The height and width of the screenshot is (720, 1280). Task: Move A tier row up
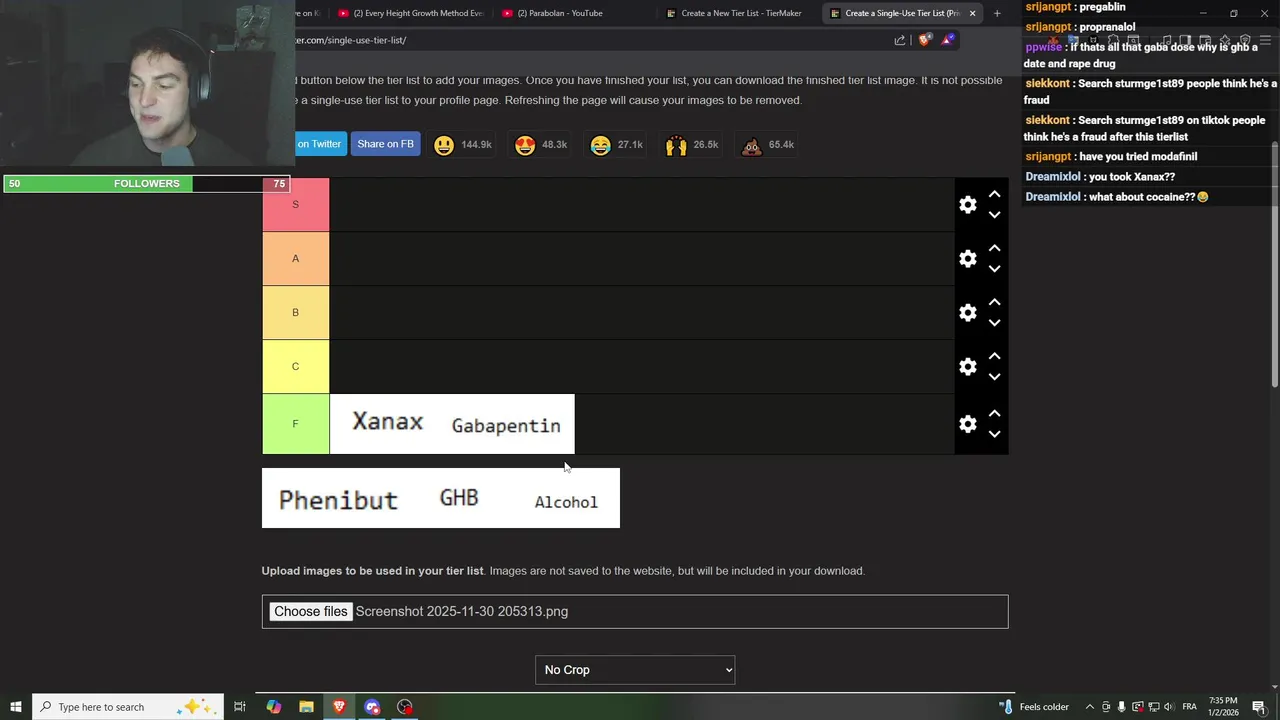coord(994,248)
